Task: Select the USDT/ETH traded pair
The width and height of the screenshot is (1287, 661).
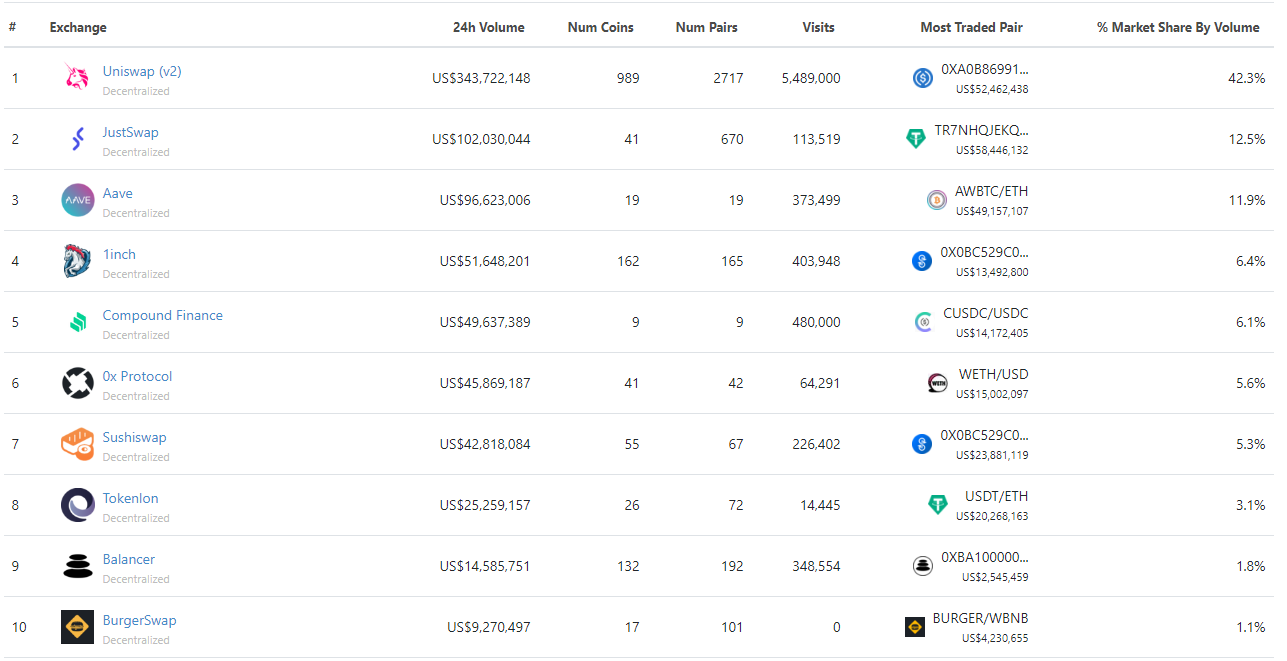Action: [996, 496]
